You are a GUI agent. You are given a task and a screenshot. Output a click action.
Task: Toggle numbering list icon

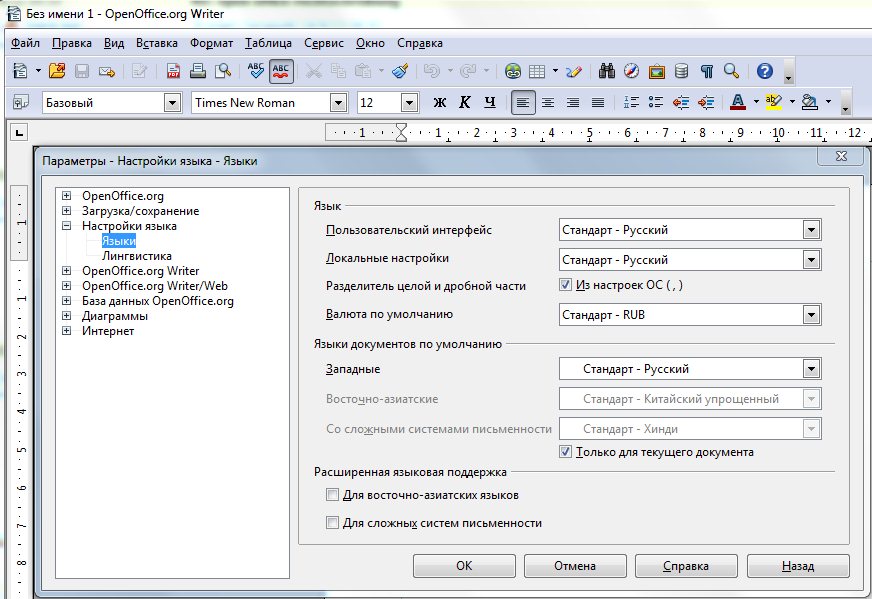point(631,102)
